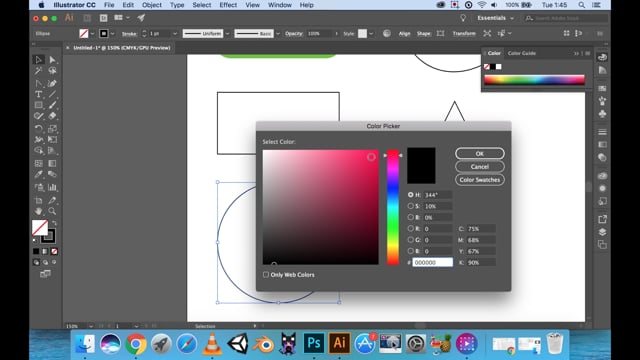Open the Layers panel icon in right dock

[x=602, y=232]
